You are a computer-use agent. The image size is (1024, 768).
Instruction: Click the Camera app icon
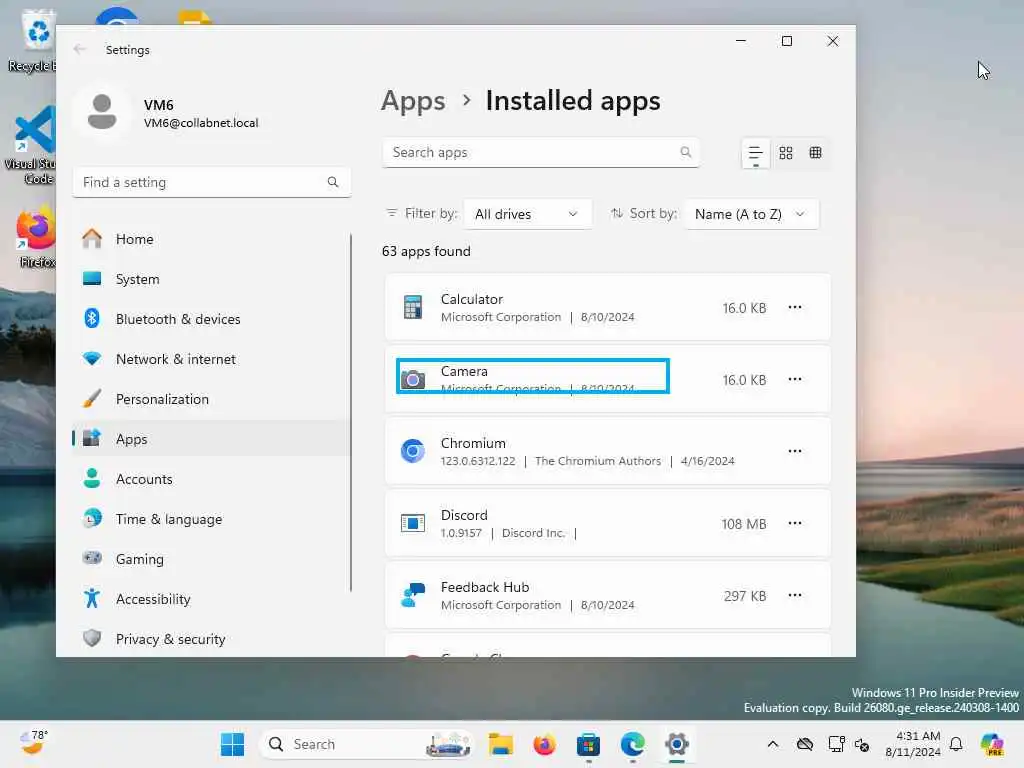point(413,379)
